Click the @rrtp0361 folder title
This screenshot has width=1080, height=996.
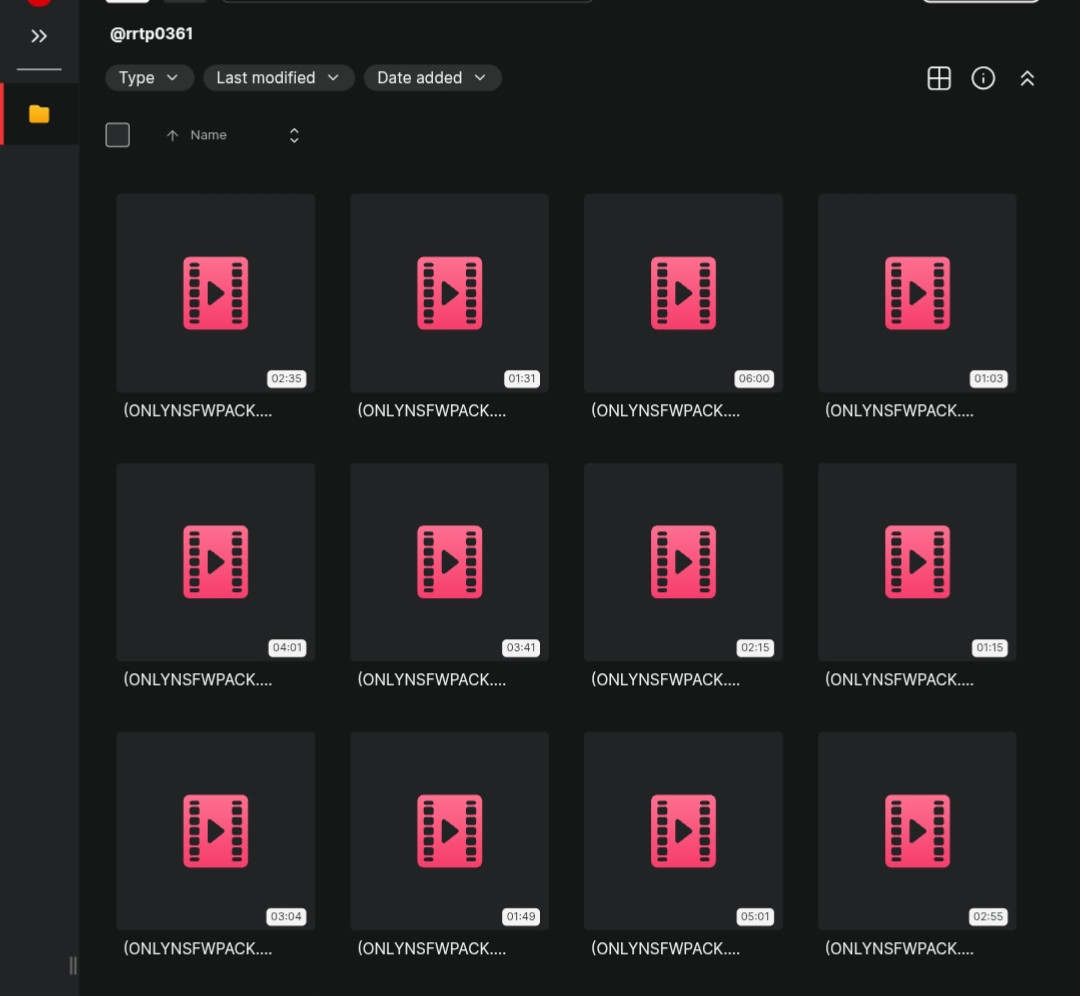coord(152,34)
